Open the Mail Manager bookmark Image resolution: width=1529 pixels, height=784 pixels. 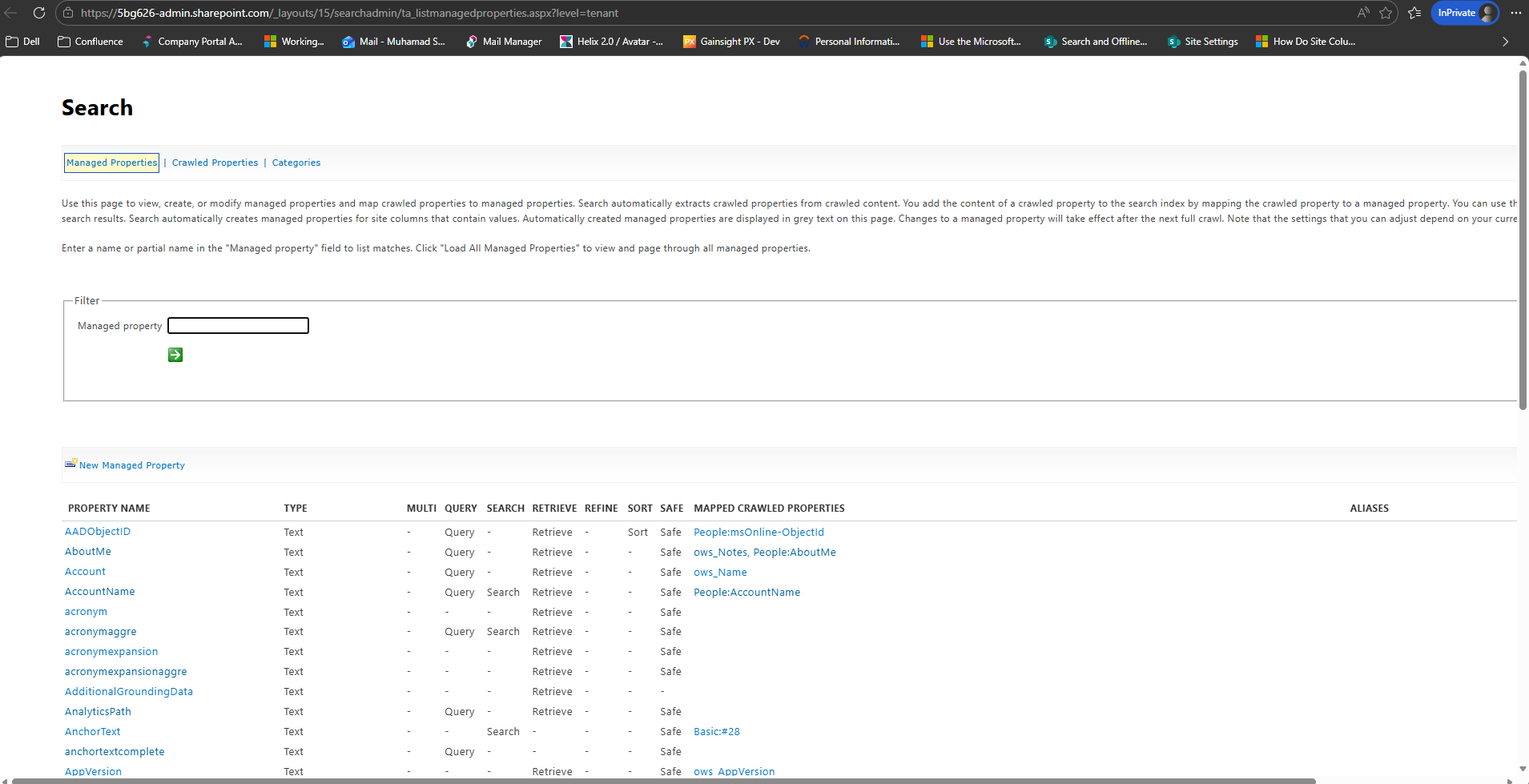504,42
